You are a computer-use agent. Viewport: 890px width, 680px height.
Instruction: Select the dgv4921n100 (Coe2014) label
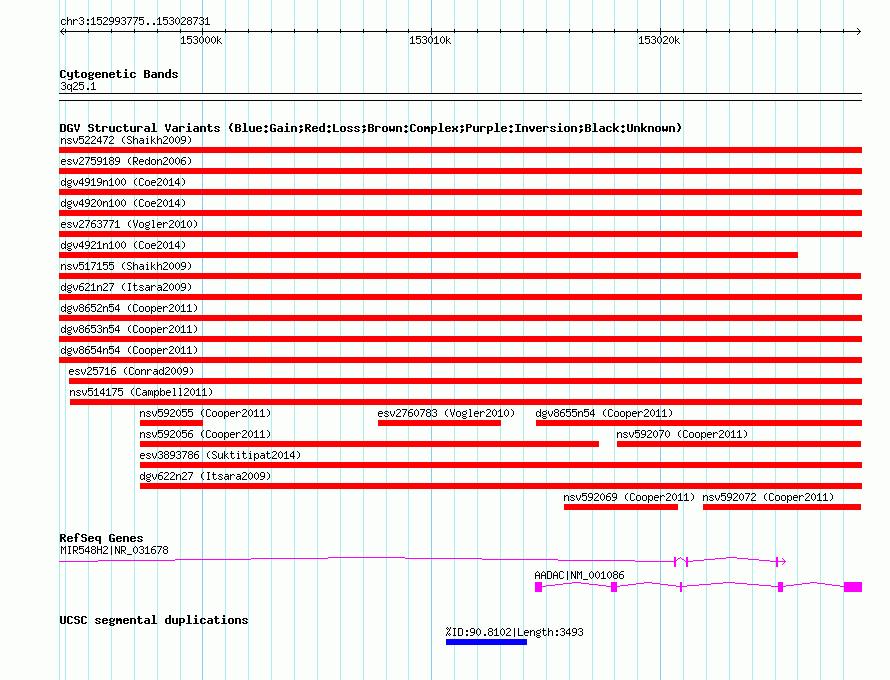point(123,245)
